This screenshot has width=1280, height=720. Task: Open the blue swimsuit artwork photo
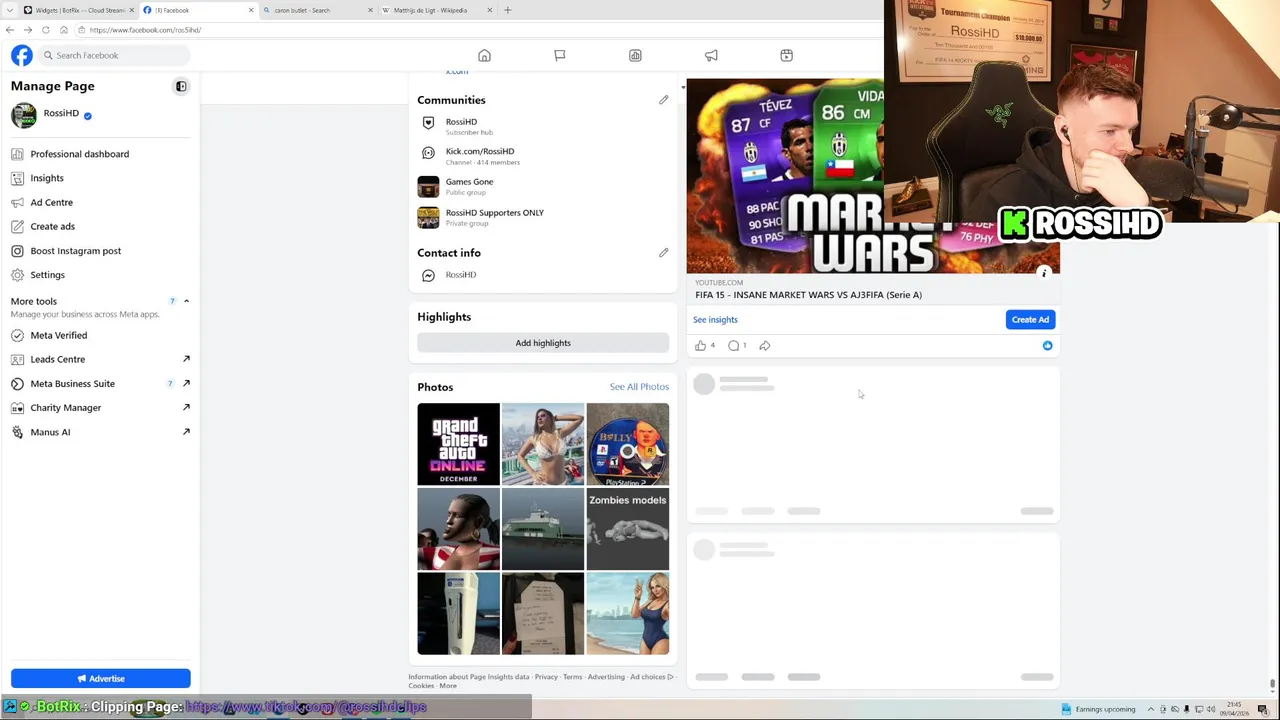(x=627, y=614)
